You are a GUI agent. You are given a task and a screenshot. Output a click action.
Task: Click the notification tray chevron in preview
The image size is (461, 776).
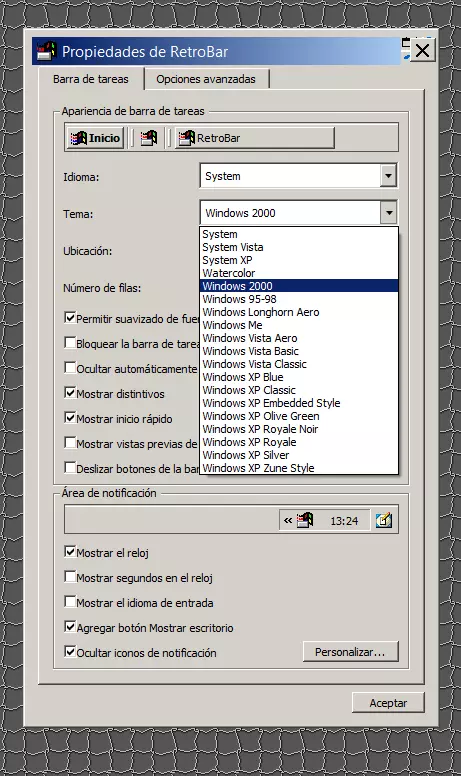point(288,521)
